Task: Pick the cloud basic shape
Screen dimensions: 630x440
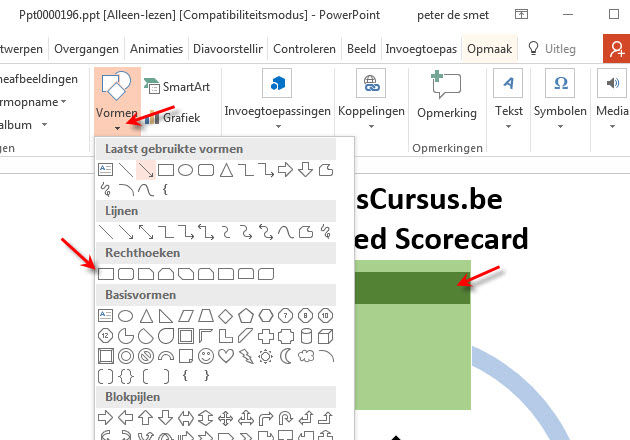Action: click(x=306, y=356)
